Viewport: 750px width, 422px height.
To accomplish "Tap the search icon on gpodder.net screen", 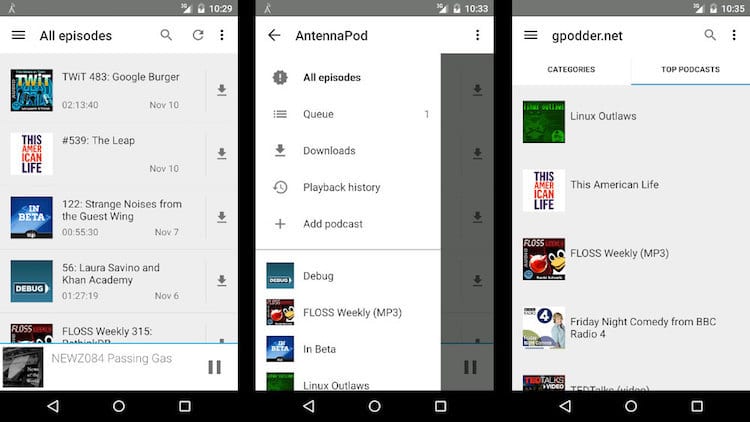I will coord(710,35).
